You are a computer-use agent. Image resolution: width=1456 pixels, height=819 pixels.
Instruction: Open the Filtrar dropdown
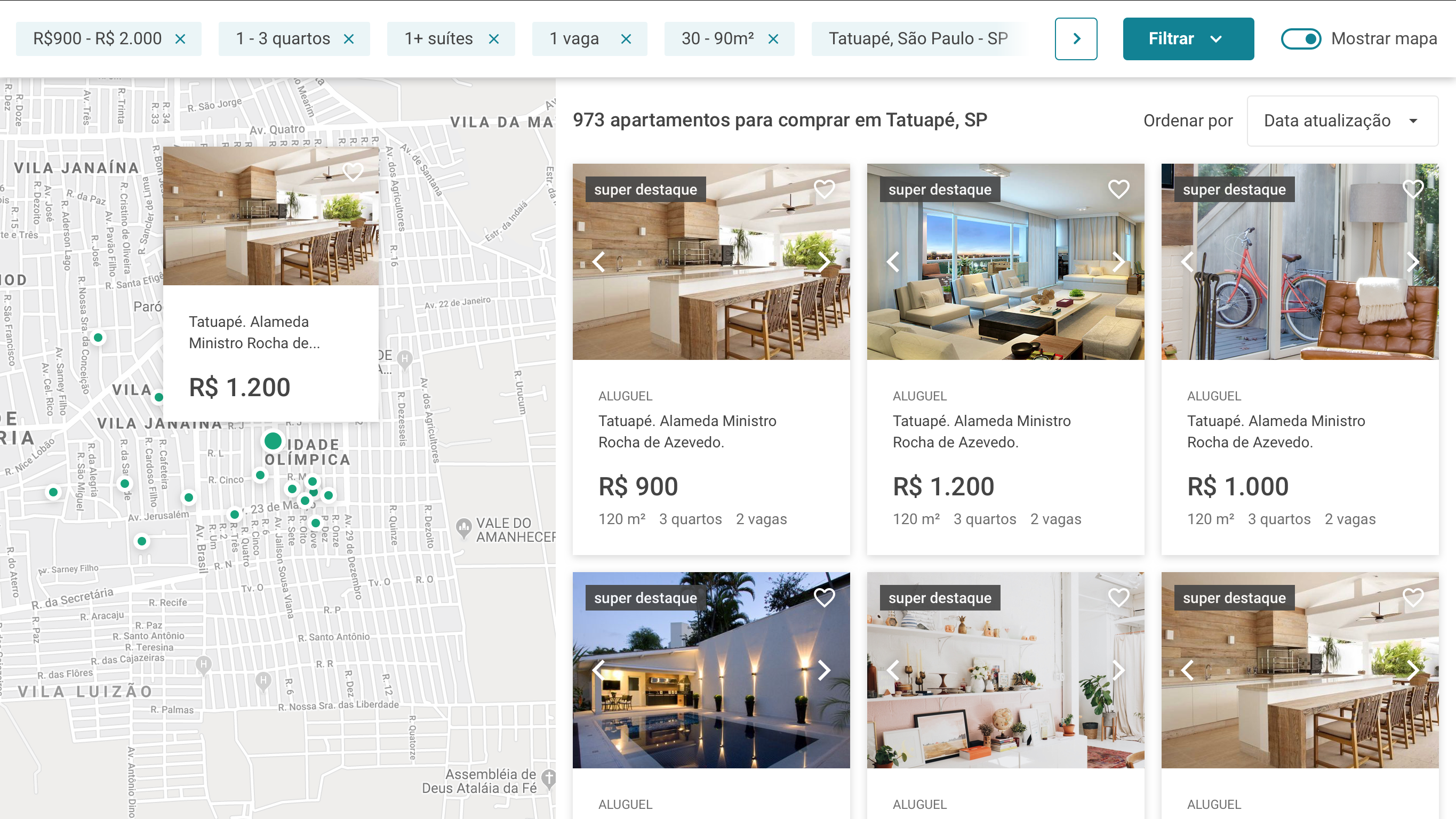[x=1188, y=39]
